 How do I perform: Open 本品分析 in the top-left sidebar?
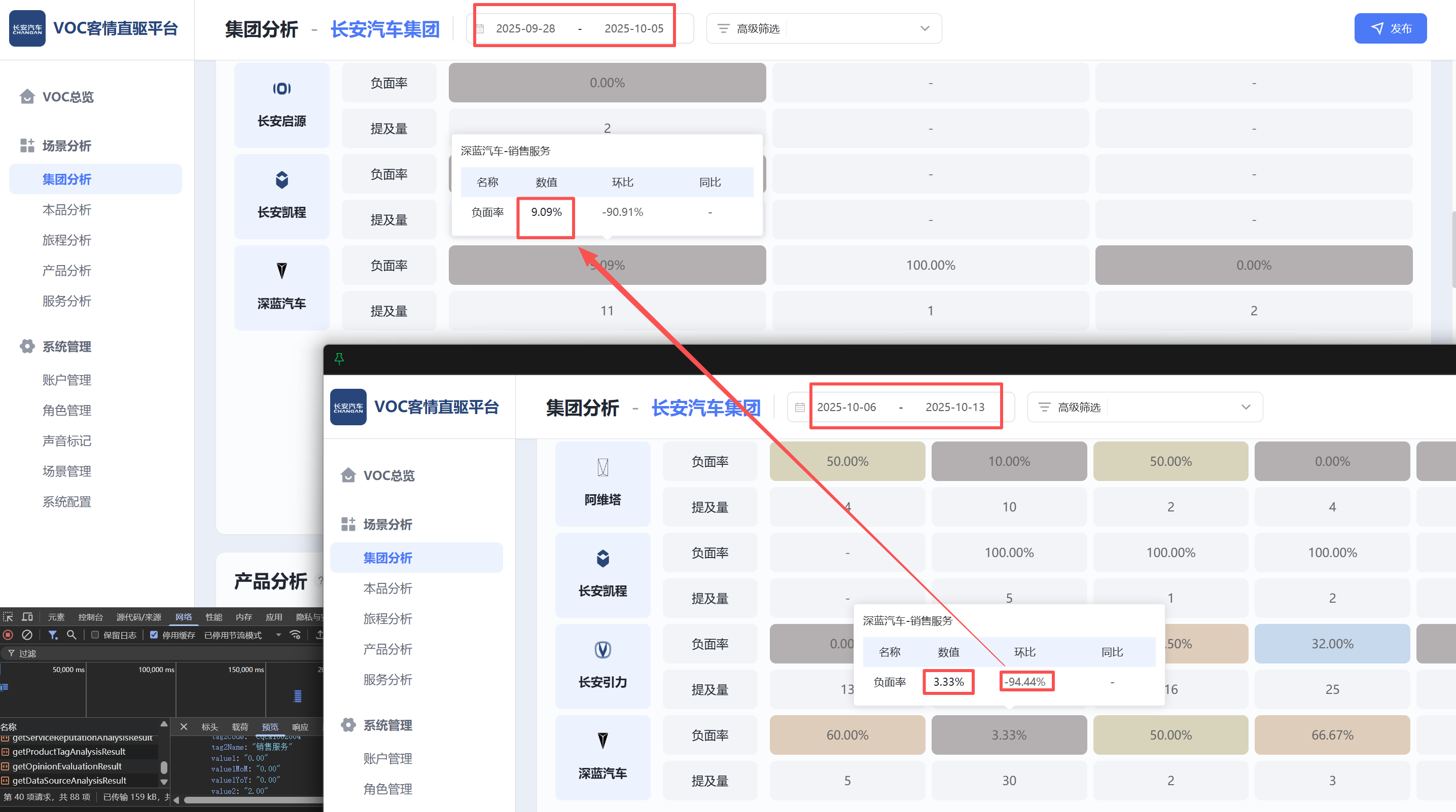point(67,210)
